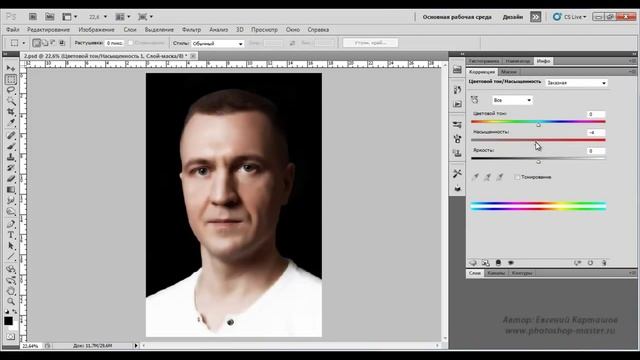
Task: Enable the Тонирование checkbox
Action: [517, 177]
